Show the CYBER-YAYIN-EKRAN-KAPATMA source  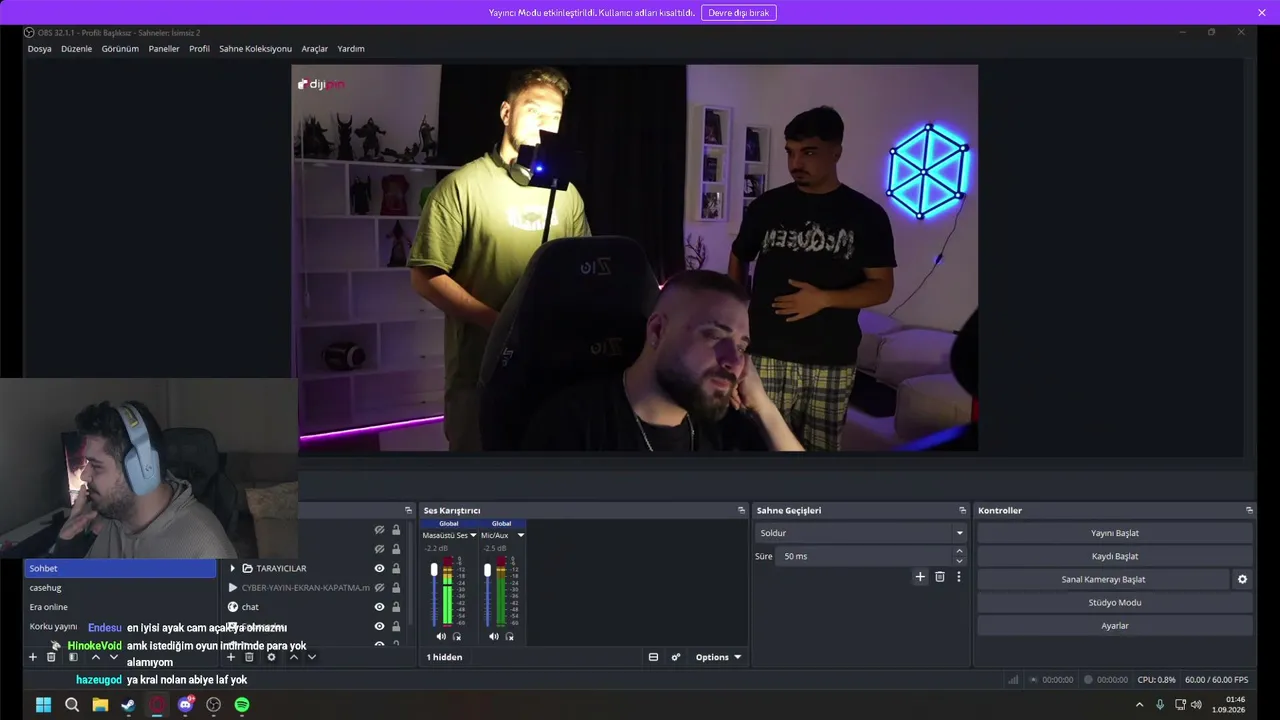point(379,587)
